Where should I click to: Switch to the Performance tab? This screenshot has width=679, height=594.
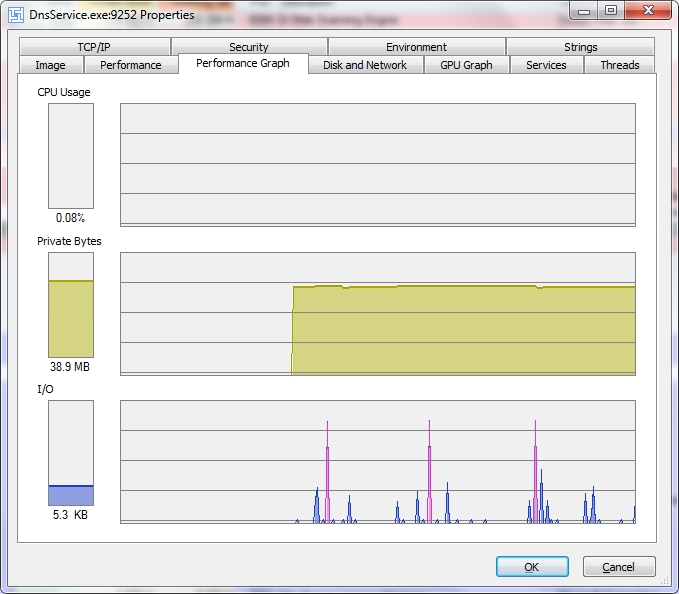pos(131,65)
